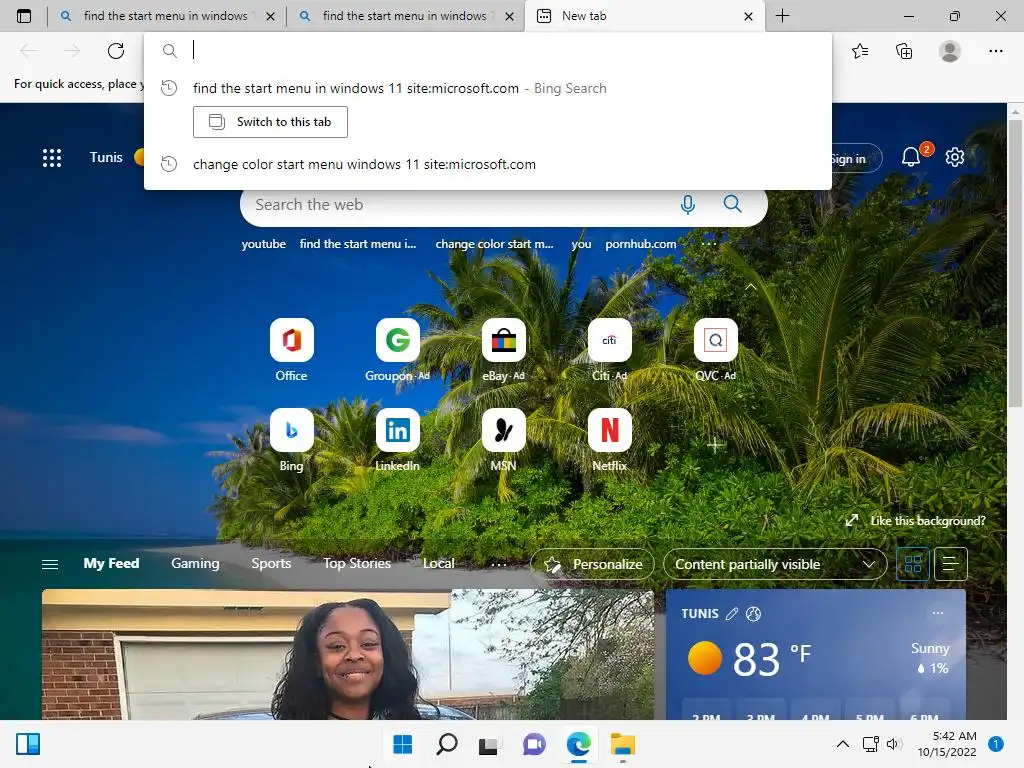Collapse quick links with the chevron
The image size is (1024, 768).
pos(750,287)
